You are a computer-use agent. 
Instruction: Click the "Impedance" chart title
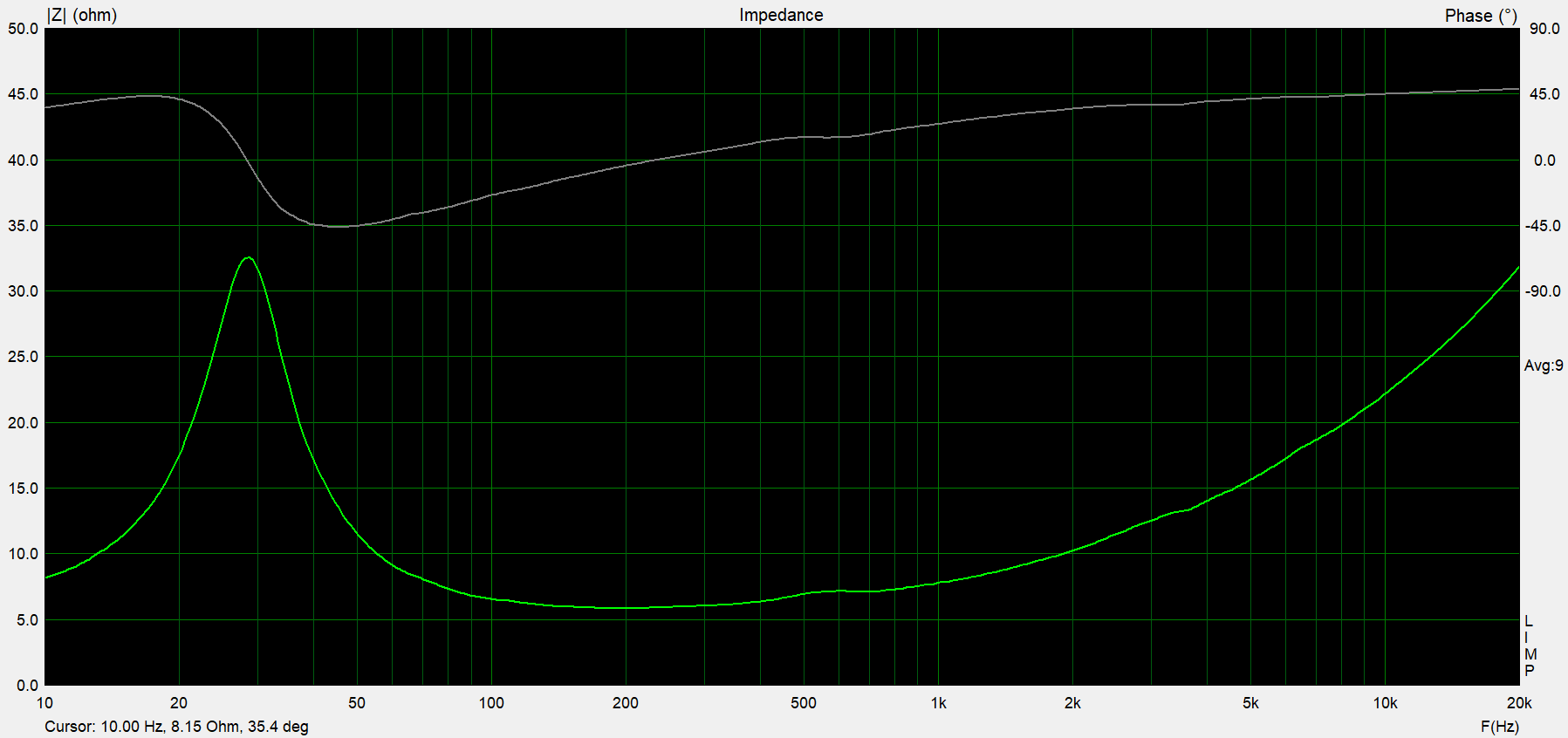coord(781,15)
